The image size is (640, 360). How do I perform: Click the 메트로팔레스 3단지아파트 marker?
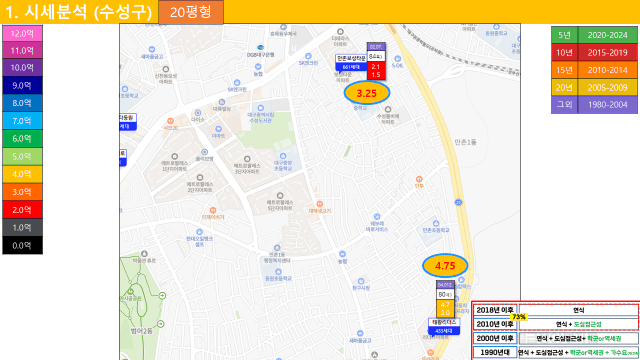pyautogui.click(x=247, y=159)
